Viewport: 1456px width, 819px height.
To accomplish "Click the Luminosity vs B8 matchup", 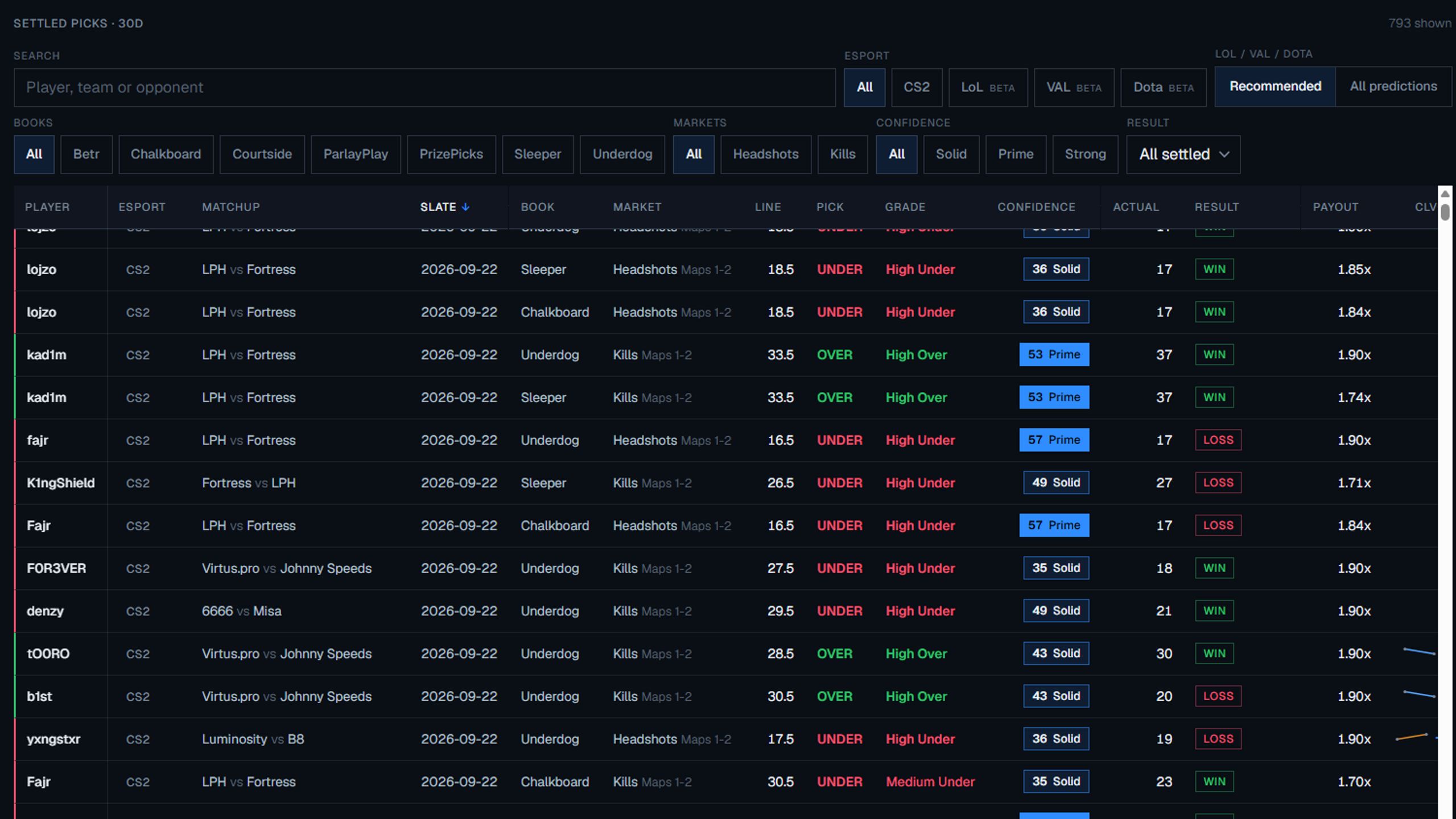I will [253, 739].
